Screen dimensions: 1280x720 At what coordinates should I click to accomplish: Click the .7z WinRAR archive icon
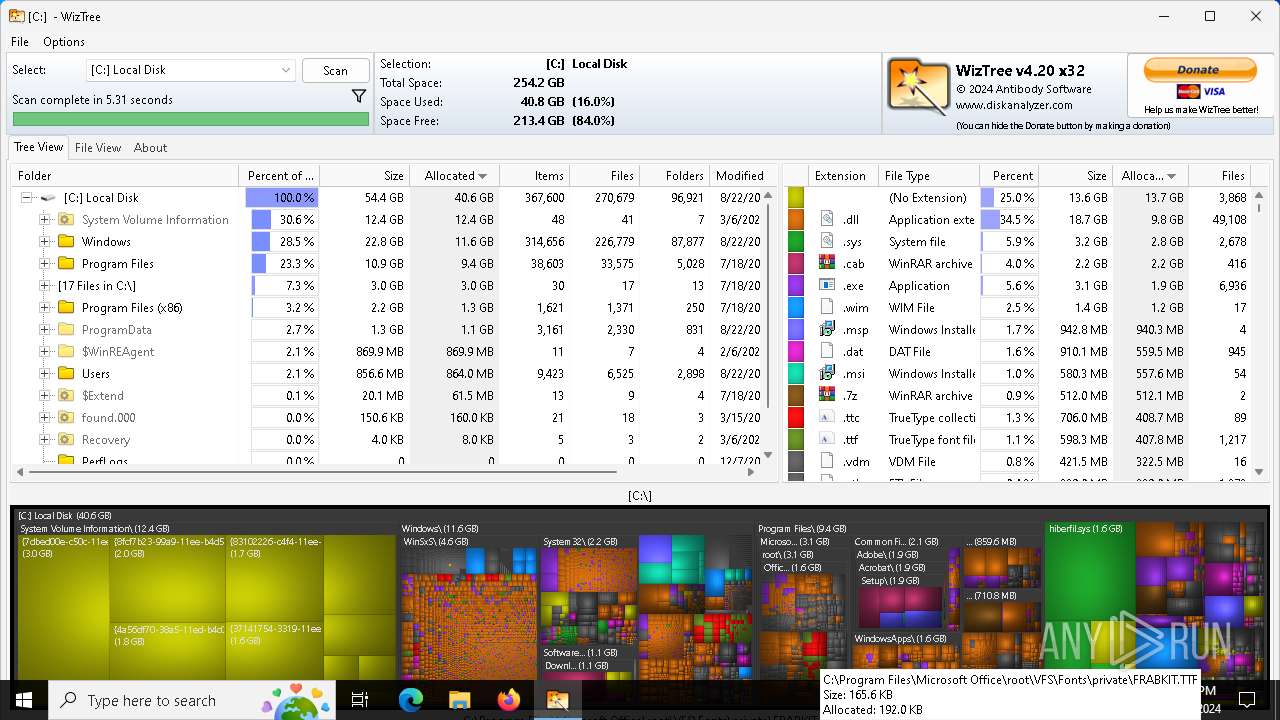(827, 395)
